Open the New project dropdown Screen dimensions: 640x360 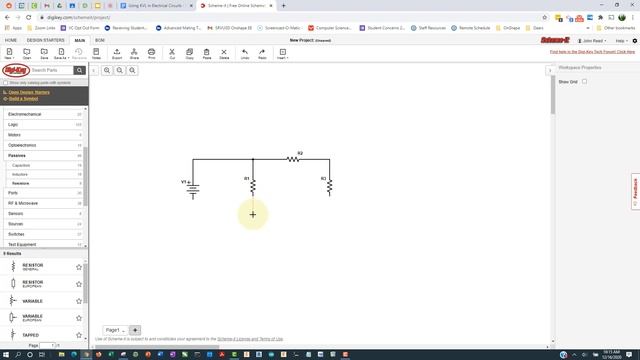click(9, 53)
